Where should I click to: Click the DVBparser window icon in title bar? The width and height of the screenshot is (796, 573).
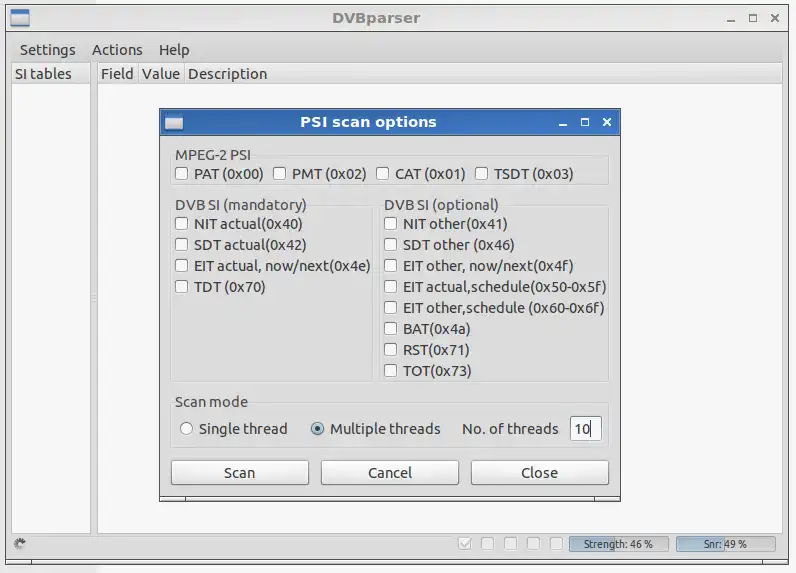coord(20,18)
